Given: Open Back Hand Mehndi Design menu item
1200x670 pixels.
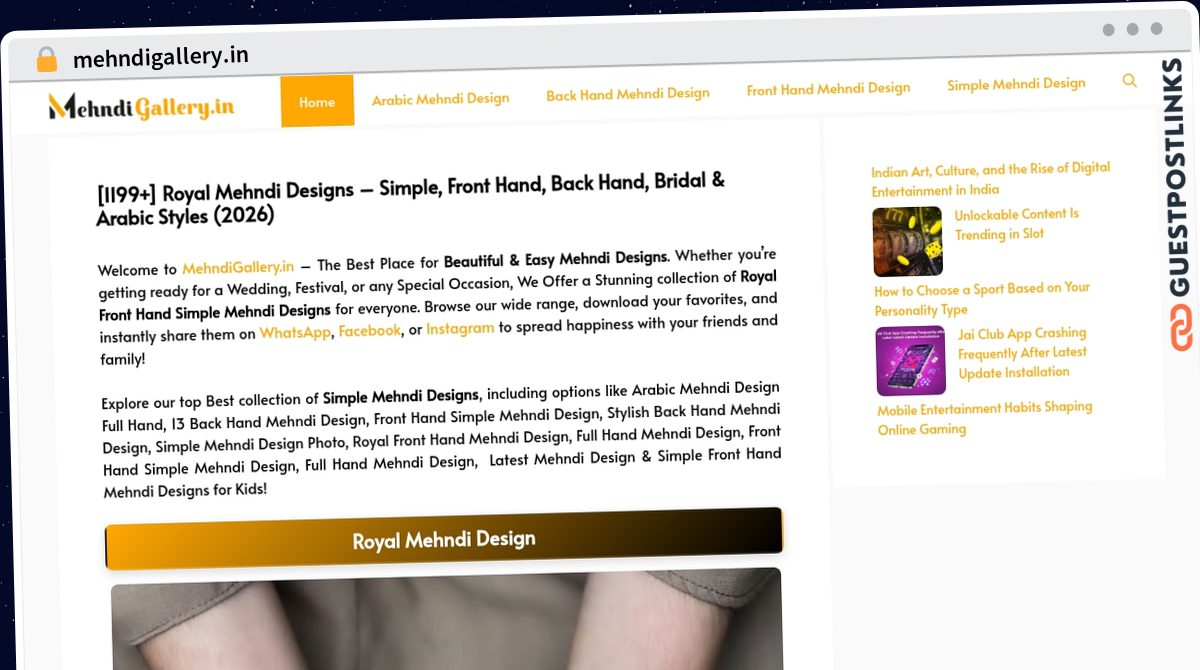Looking at the screenshot, I should tap(628, 94).
